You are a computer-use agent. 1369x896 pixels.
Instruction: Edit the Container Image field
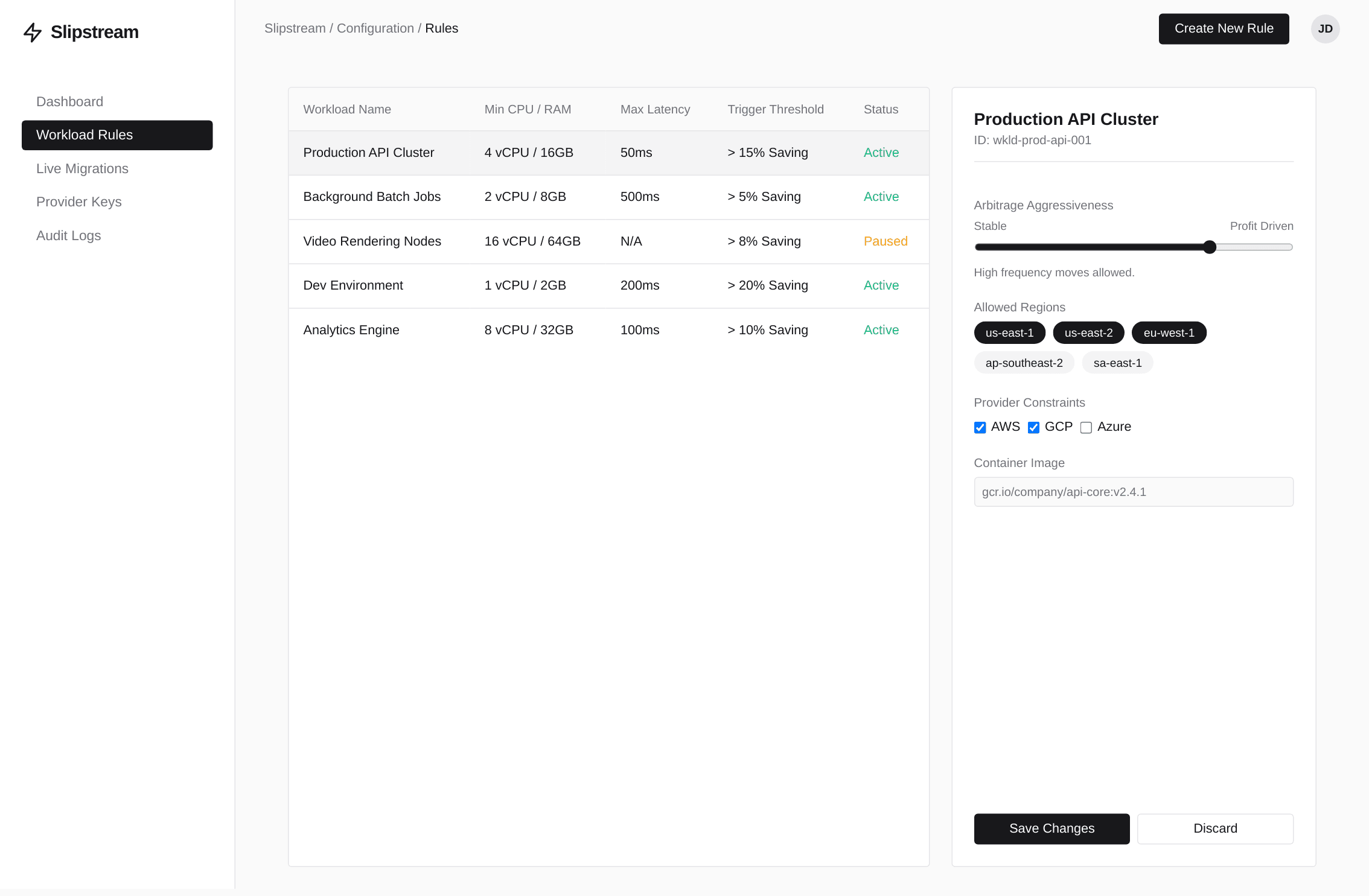pos(1133,492)
